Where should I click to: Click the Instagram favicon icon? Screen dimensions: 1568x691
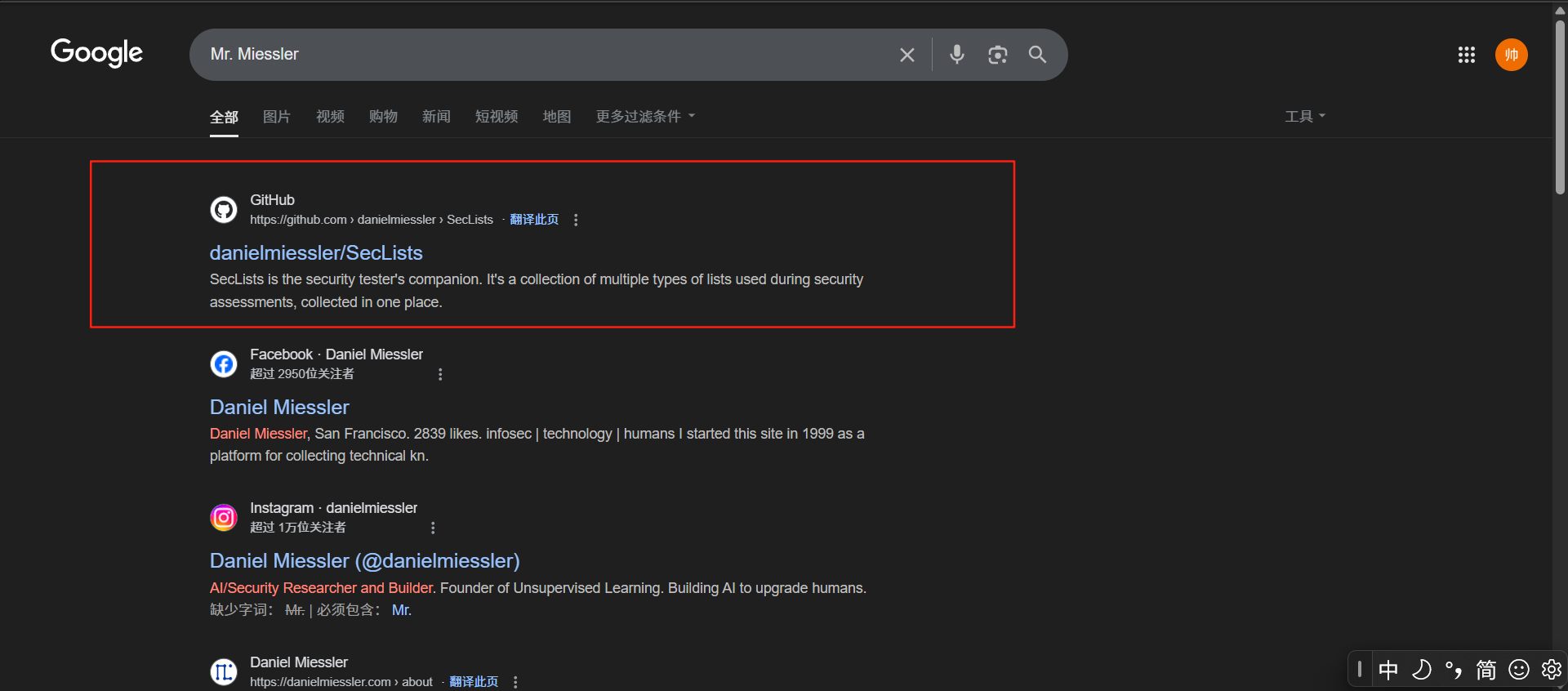(224, 517)
